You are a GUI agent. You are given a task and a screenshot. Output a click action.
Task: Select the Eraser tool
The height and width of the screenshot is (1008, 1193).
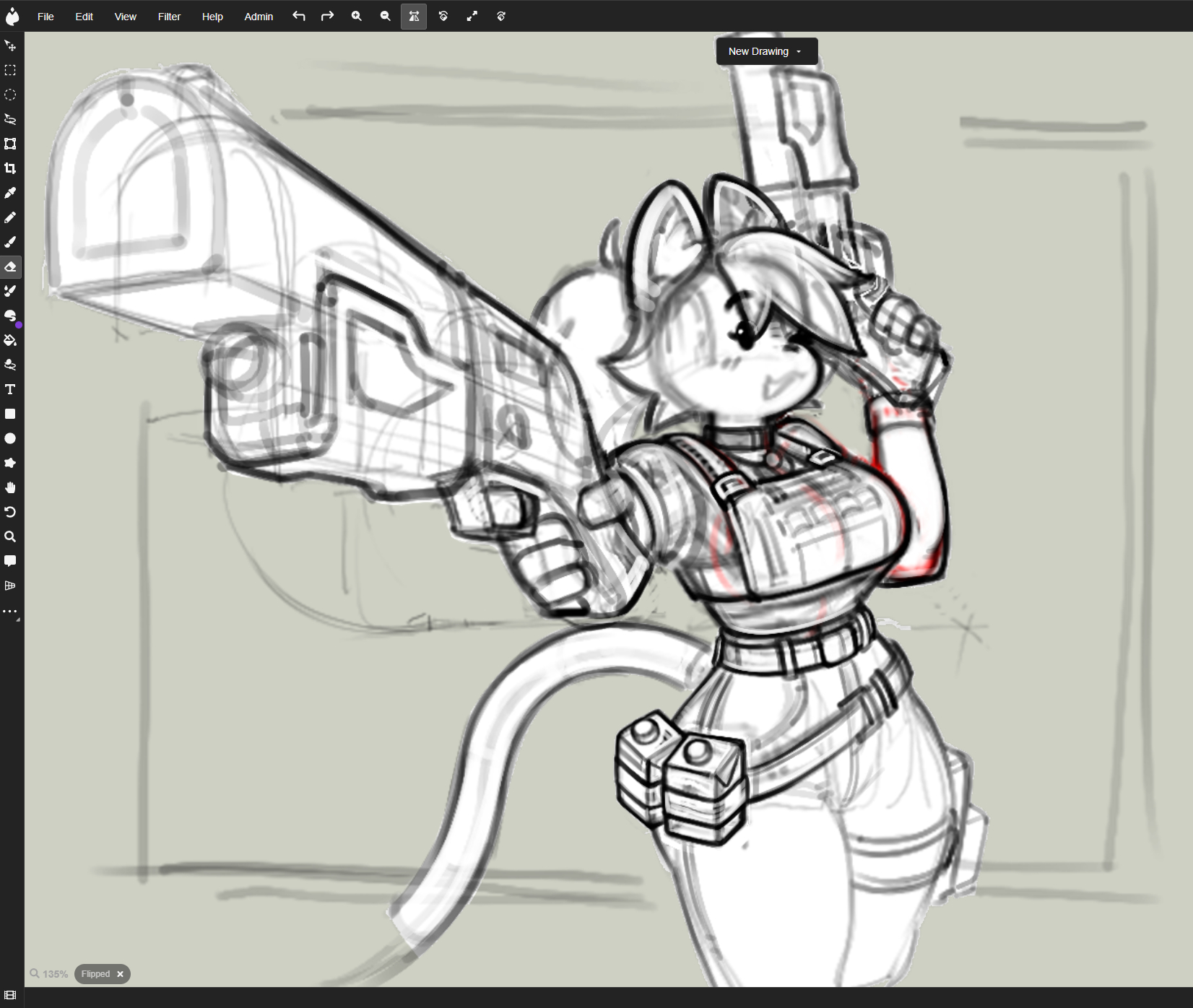point(10,267)
